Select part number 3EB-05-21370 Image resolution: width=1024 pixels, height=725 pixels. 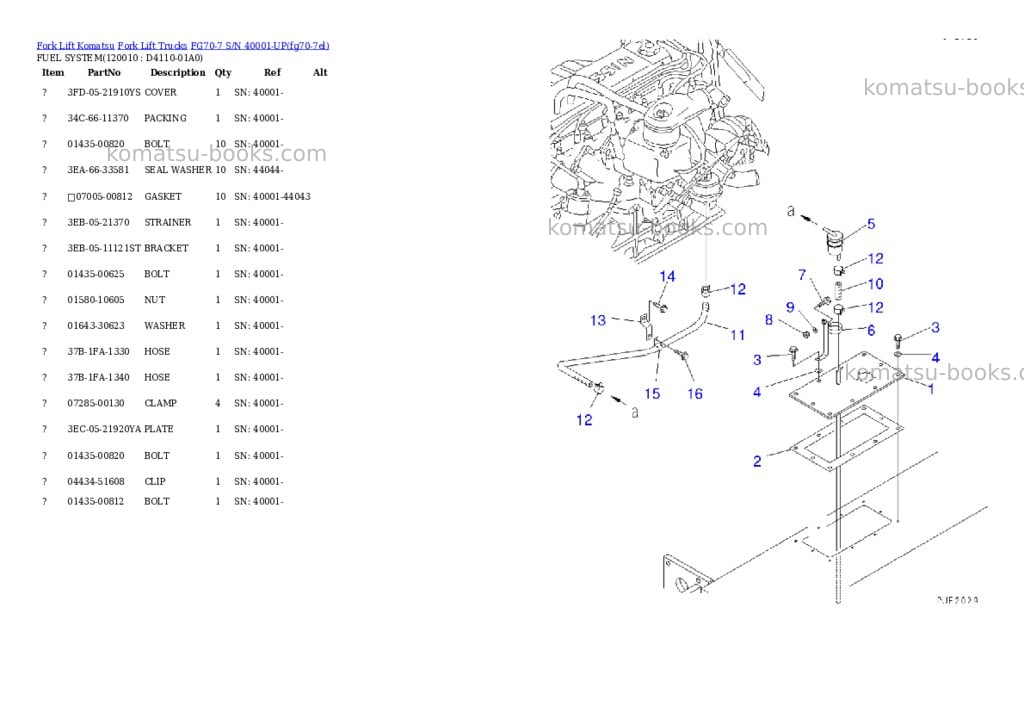(x=98, y=222)
